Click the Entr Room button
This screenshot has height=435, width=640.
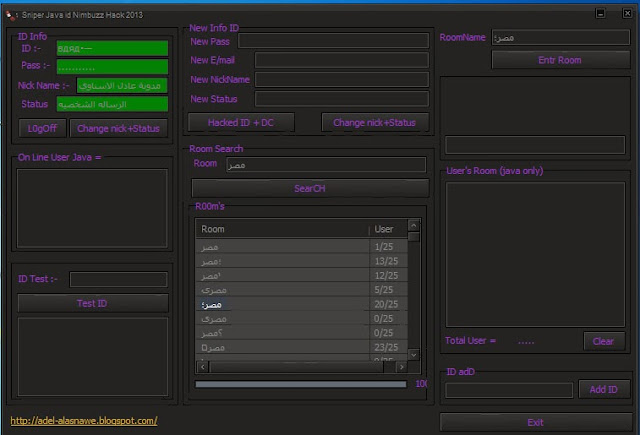pos(561,60)
